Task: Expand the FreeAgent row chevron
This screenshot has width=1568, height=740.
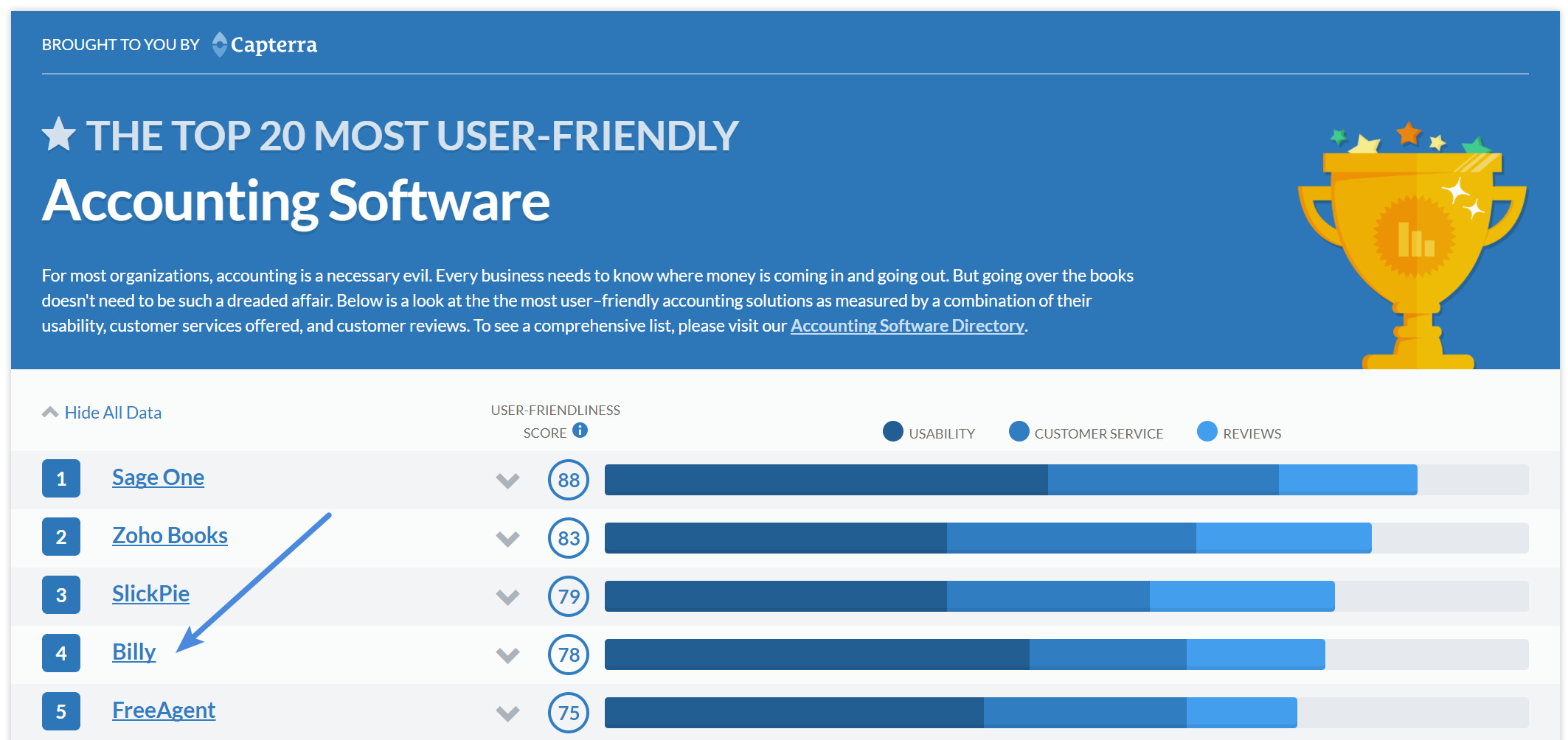Action: pos(507,713)
